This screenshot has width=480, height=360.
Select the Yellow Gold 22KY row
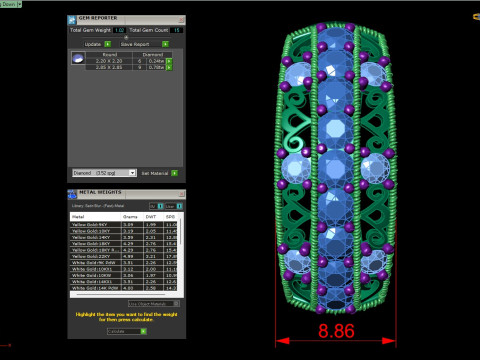click(124, 256)
